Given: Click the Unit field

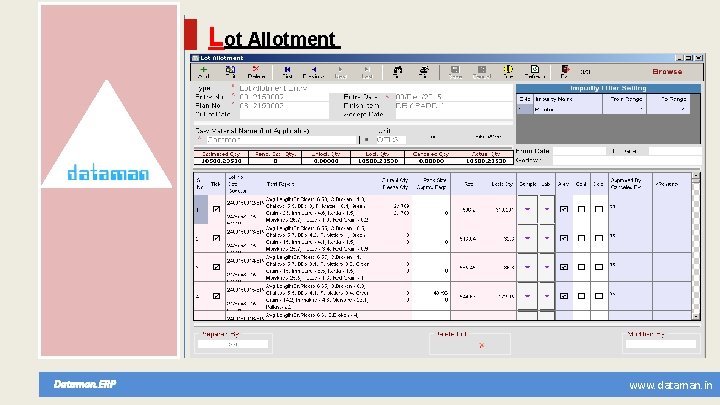Looking at the screenshot, I should [390, 140].
